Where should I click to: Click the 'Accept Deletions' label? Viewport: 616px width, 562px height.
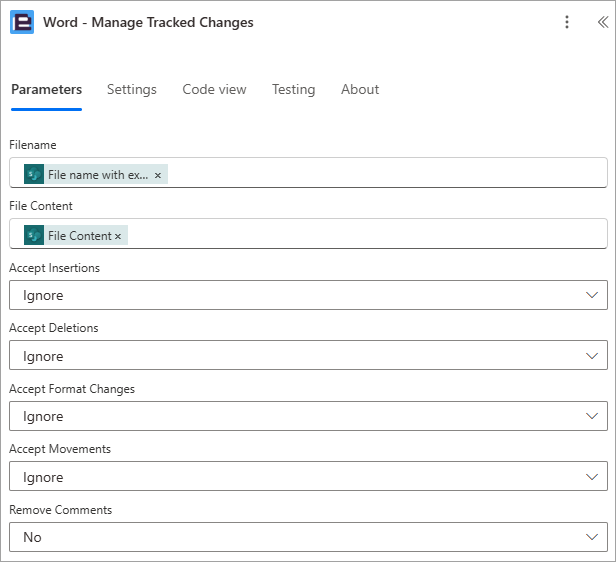pyautogui.click(x=54, y=328)
